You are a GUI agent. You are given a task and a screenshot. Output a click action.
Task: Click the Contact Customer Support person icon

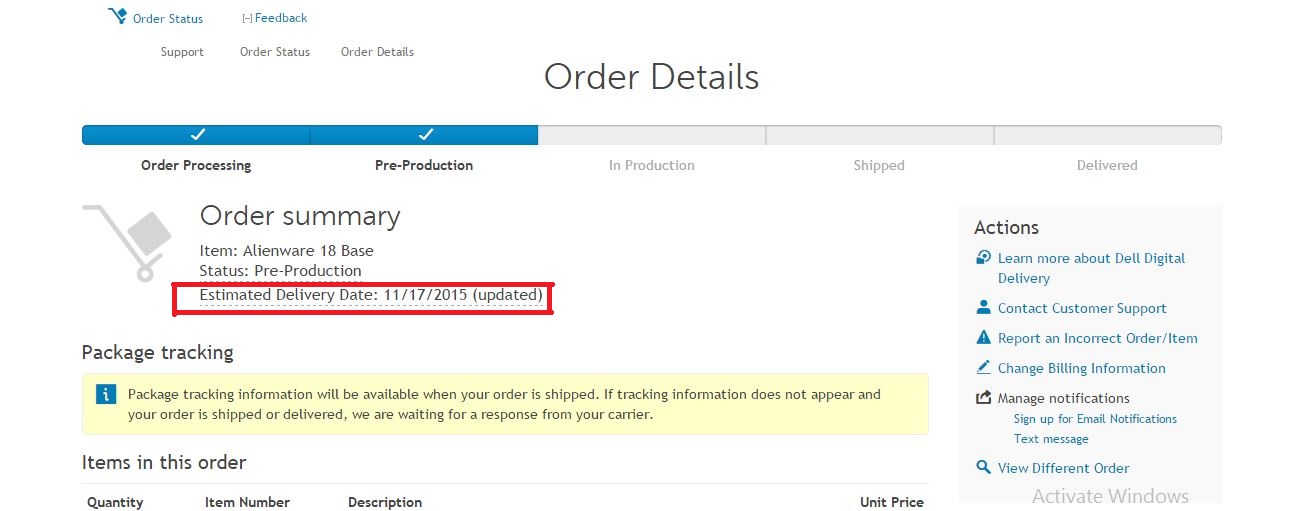coord(983,308)
